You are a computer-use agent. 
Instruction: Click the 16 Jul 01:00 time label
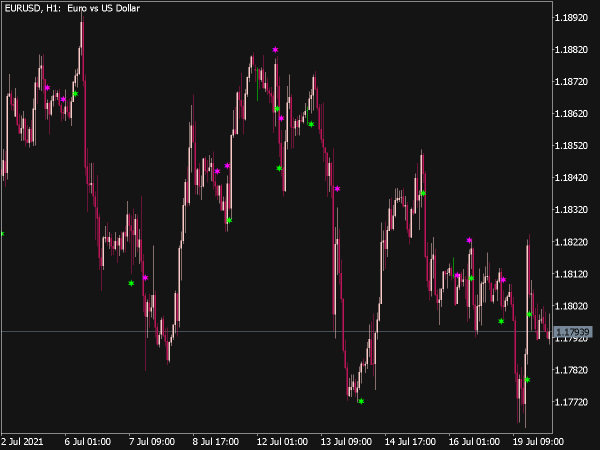point(474,442)
